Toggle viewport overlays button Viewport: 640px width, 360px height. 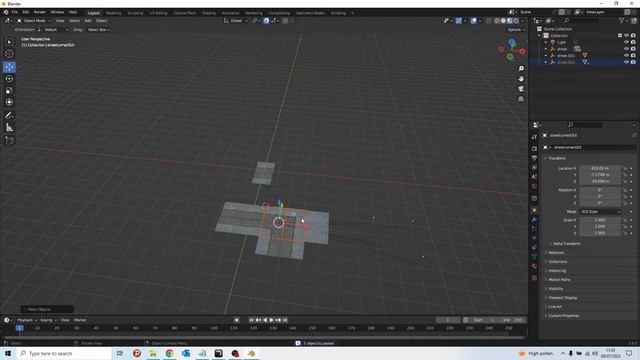pyautogui.click(x=473, y=20)
